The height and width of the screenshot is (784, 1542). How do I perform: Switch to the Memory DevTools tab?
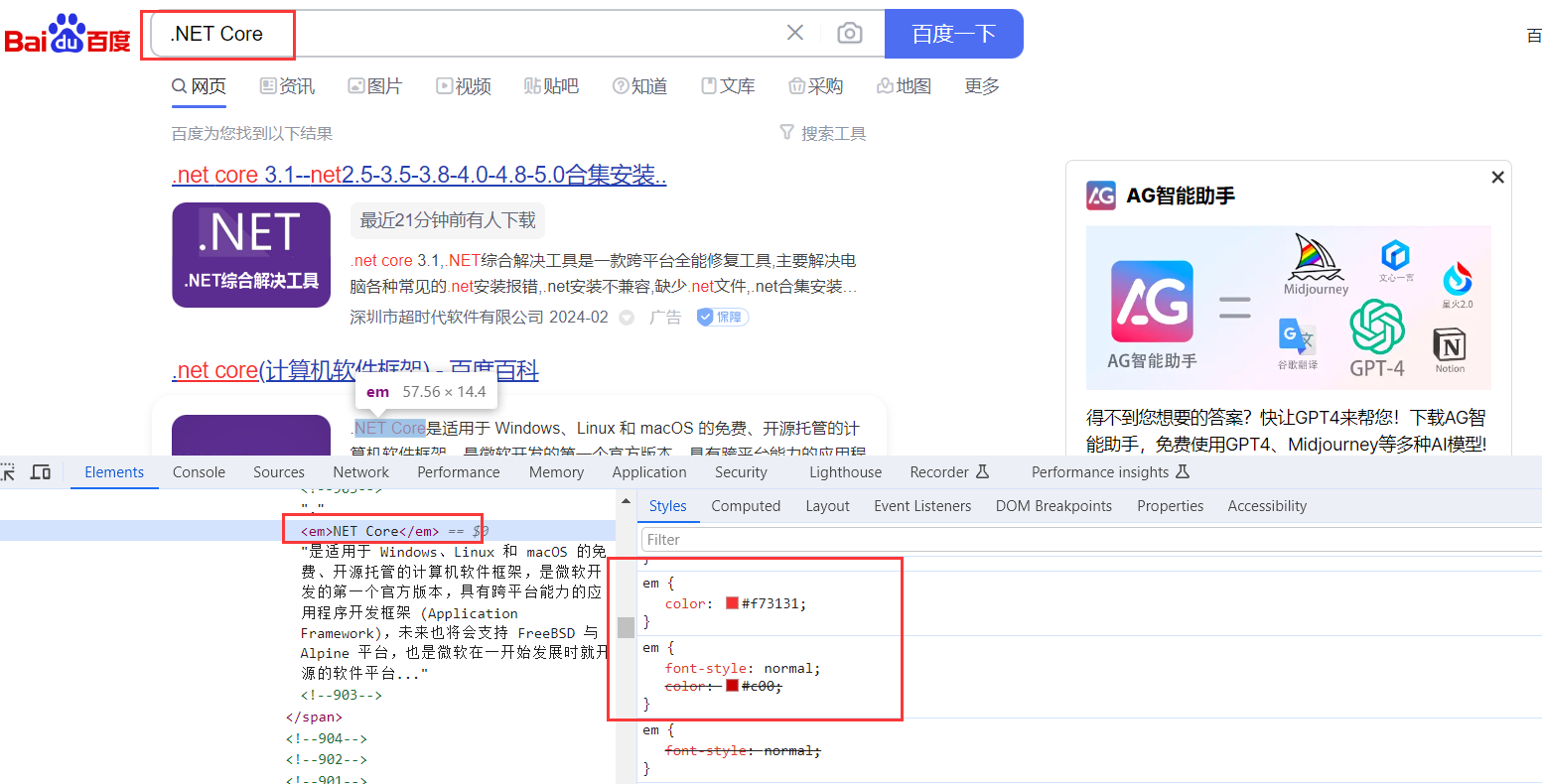pos(556,472)
